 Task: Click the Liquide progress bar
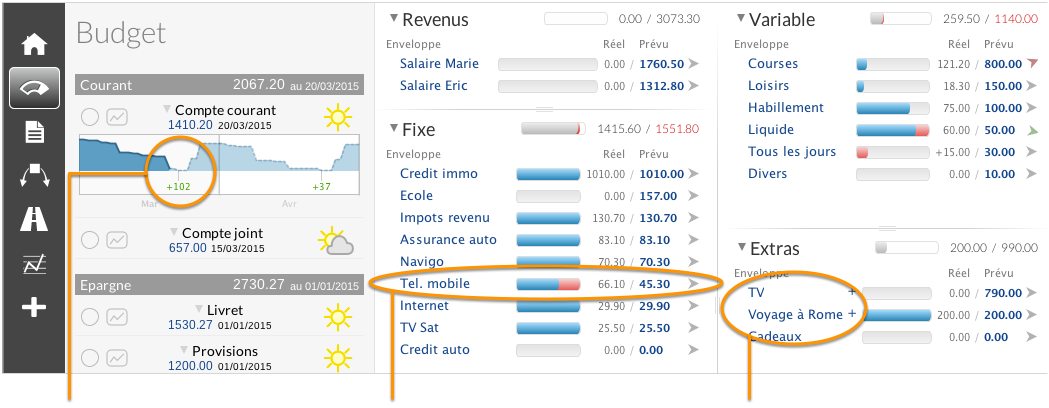tap(892, 130)
